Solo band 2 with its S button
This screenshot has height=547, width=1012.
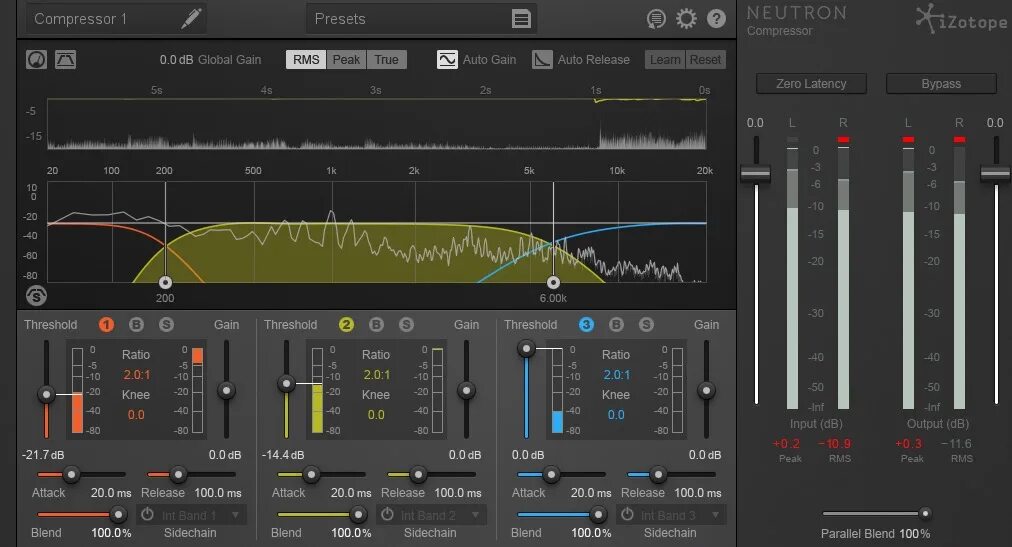tap(406, 324)
